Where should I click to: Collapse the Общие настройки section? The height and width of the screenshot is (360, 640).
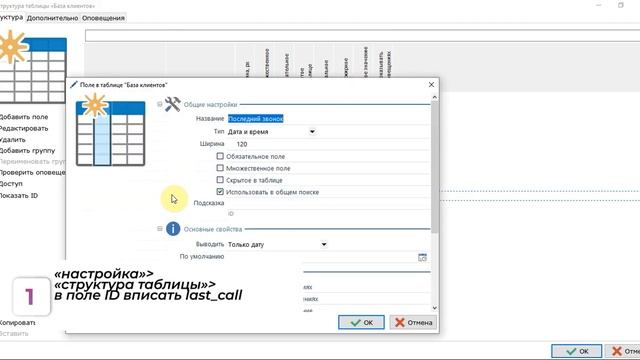pyautogui.click(x=160, y=104)
